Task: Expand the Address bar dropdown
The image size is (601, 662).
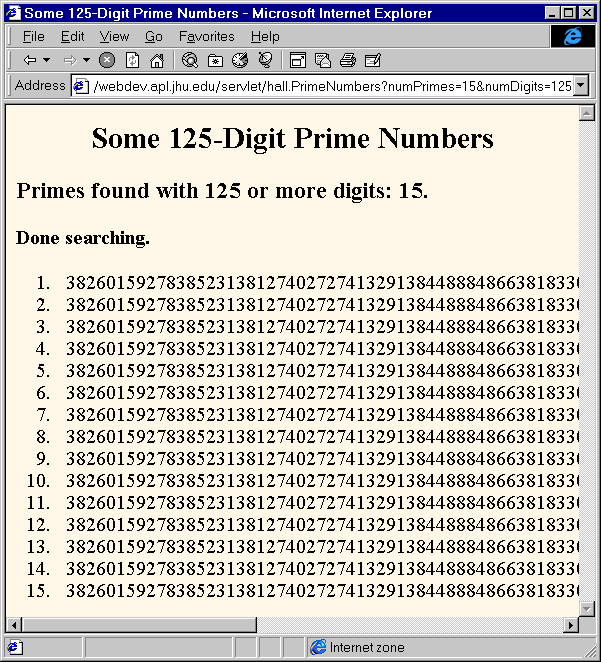Action: (582, 86)
